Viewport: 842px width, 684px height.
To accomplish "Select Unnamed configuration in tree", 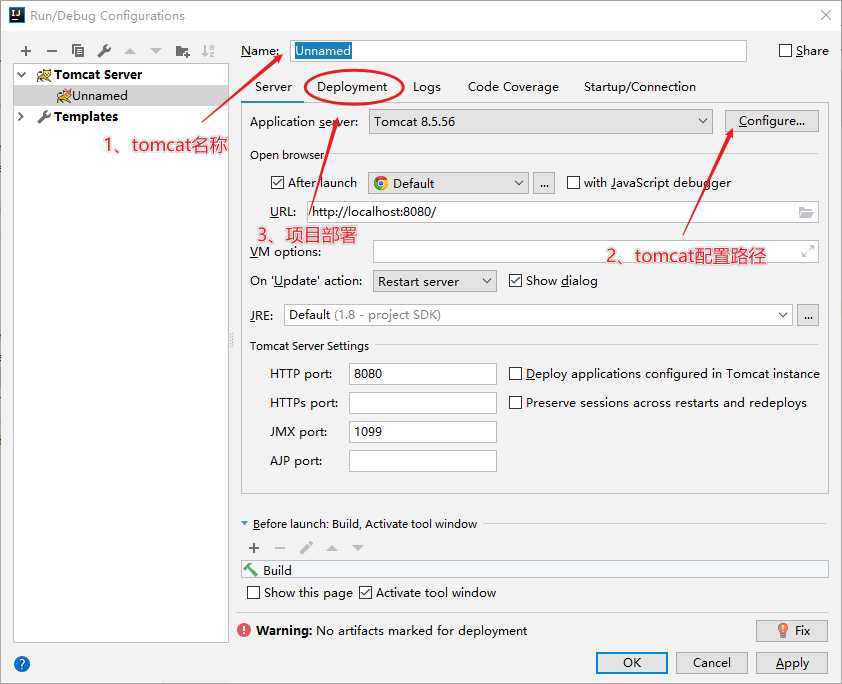I will (121, 96).
